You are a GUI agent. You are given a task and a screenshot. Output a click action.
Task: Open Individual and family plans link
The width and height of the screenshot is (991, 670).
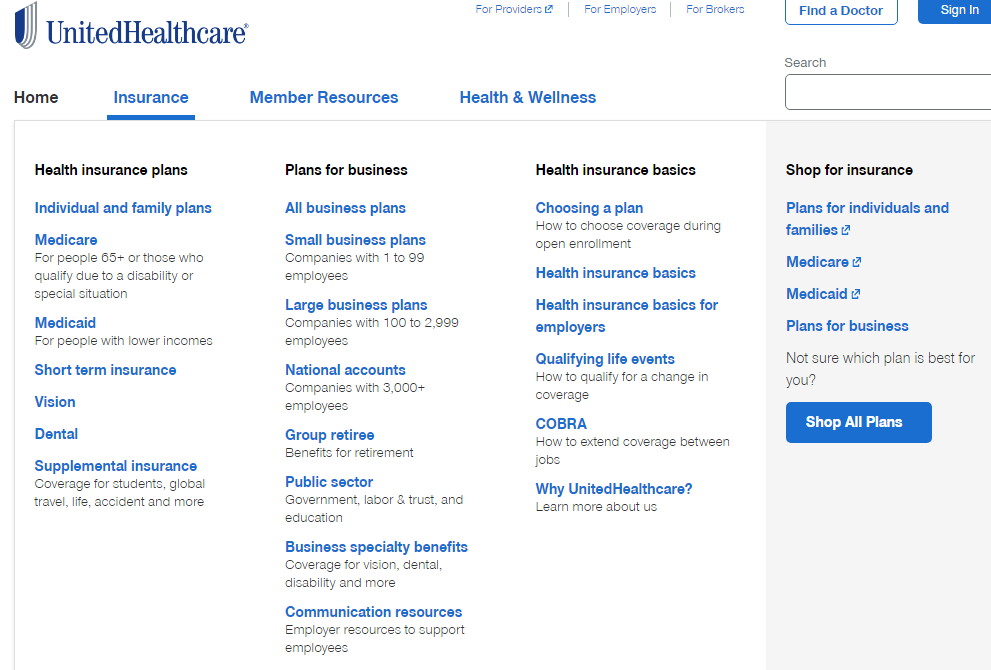click(123, 208)
